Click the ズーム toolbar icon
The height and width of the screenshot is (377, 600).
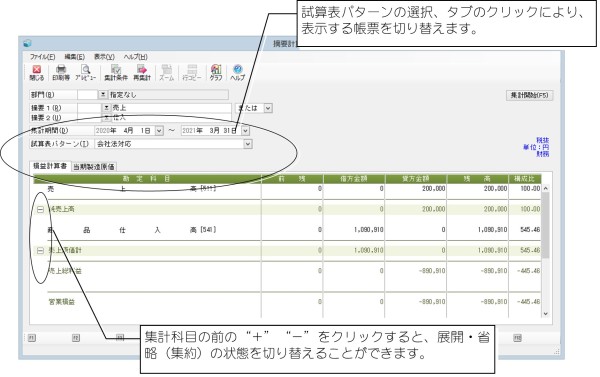tap(166, 73)
